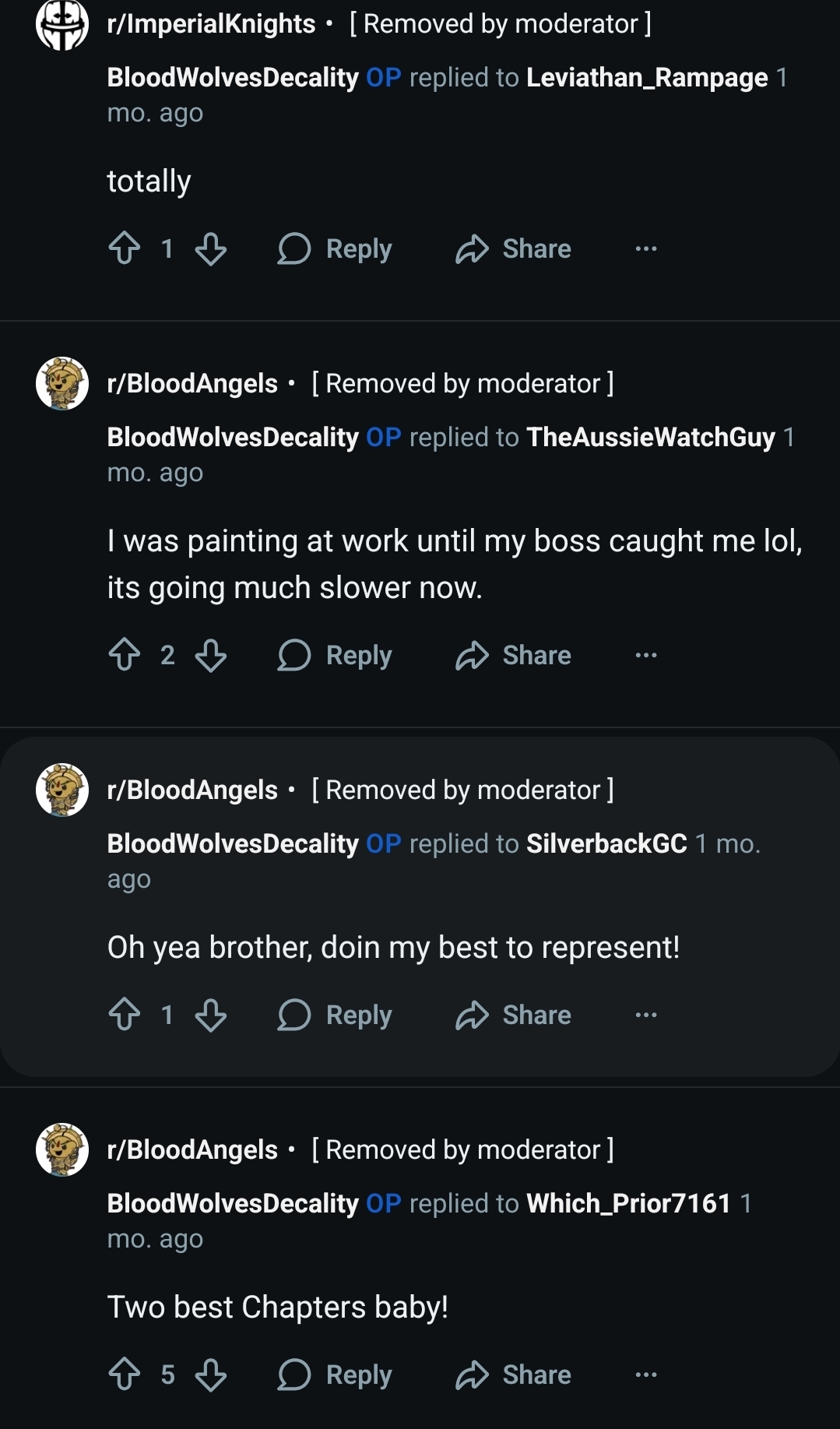This screenshot has width=840, height=1429.
Task: Open the Which_Prior7161 username link
Action: [x=628, y=1203]
